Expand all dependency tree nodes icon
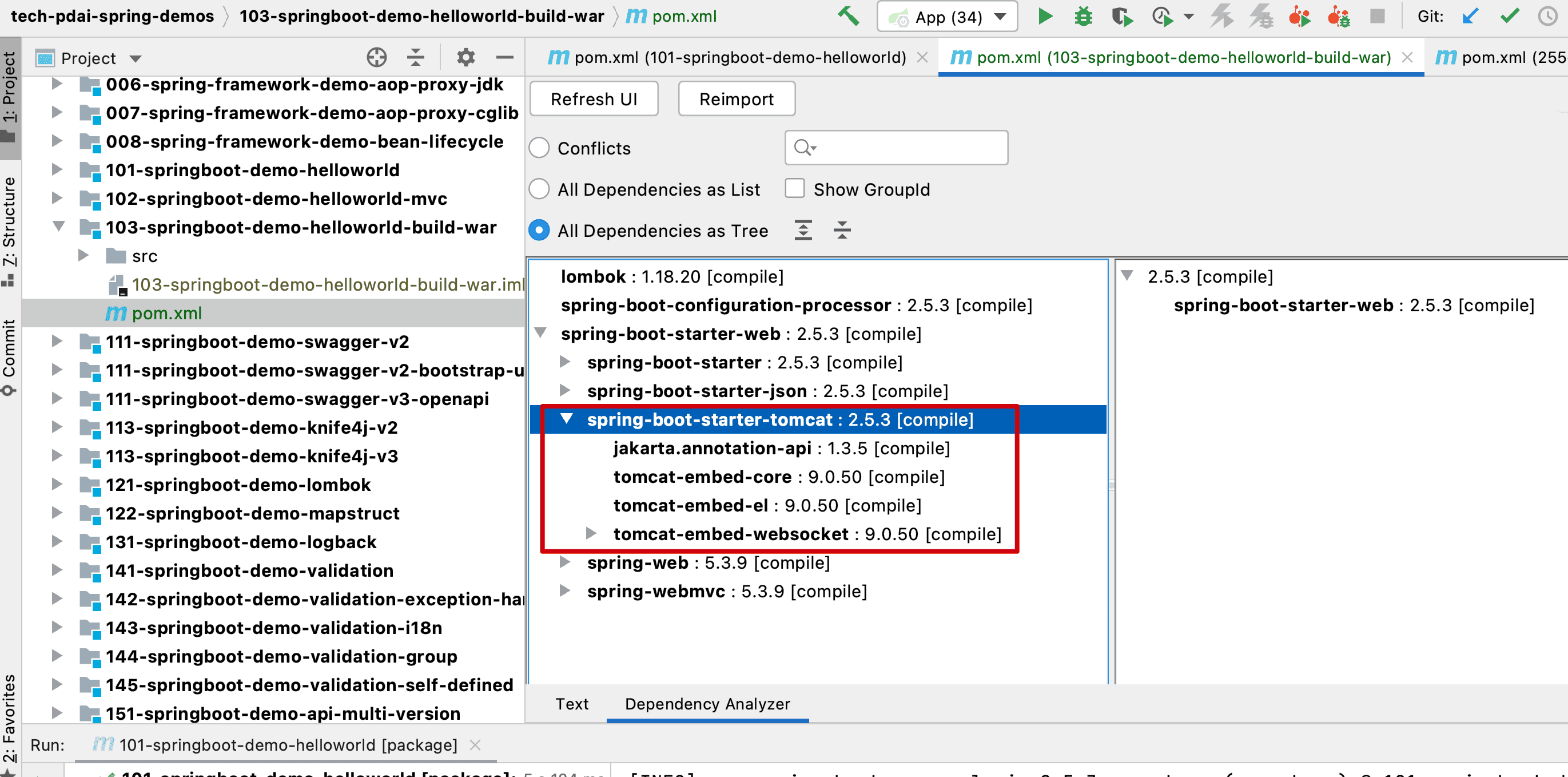The image size is (1568, 777). coord(803,230)
